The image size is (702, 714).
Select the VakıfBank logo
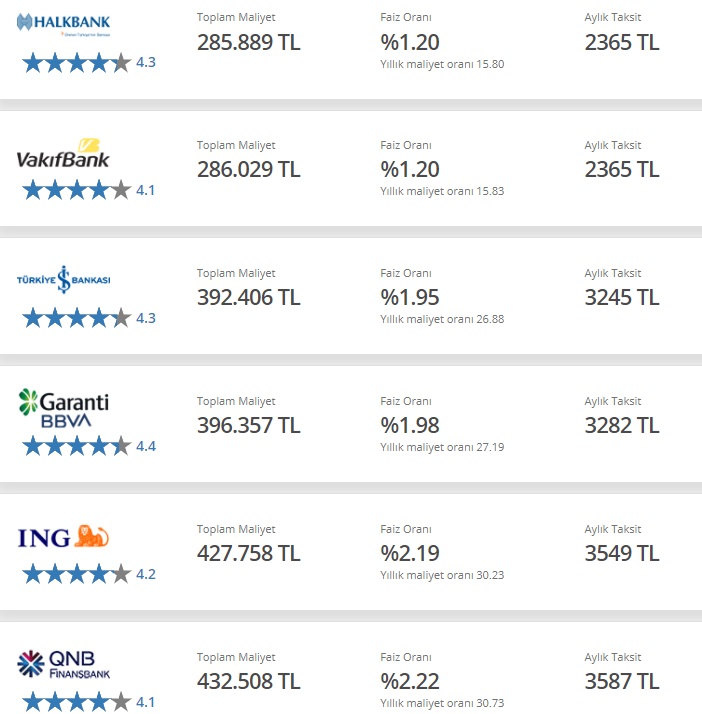click(x=63, y=153)
